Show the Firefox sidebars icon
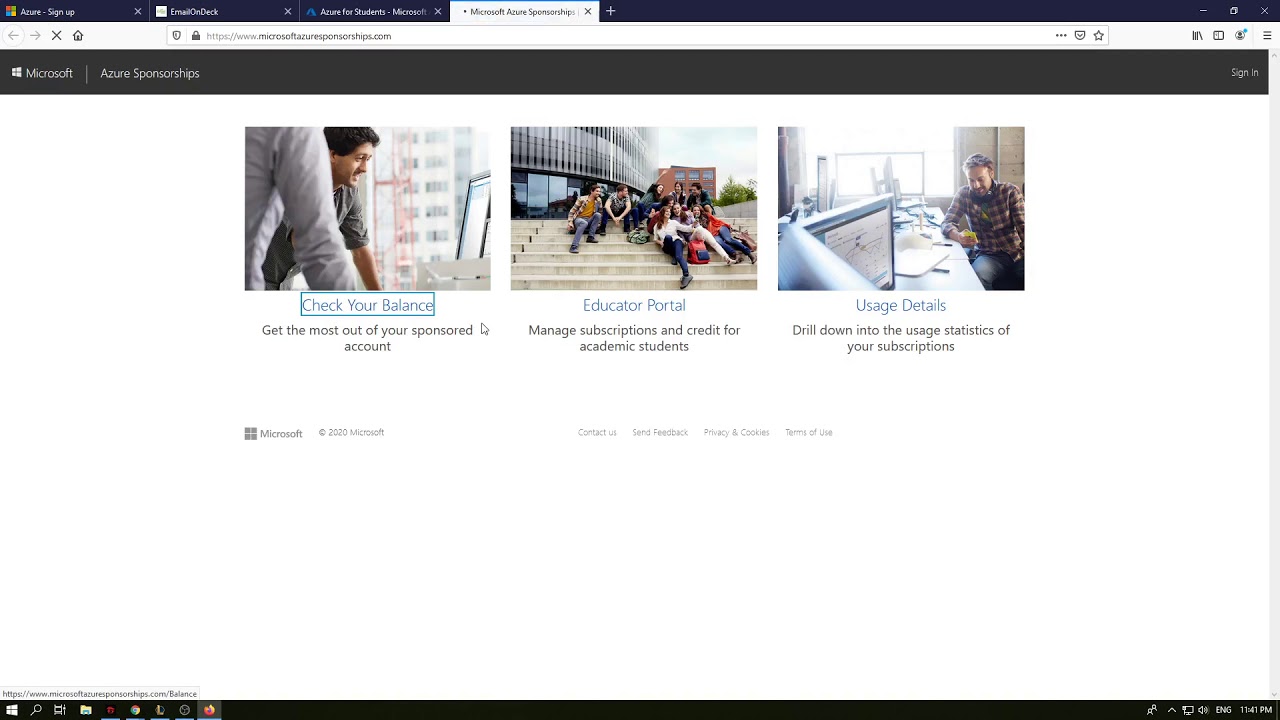 pos(1218,36)
